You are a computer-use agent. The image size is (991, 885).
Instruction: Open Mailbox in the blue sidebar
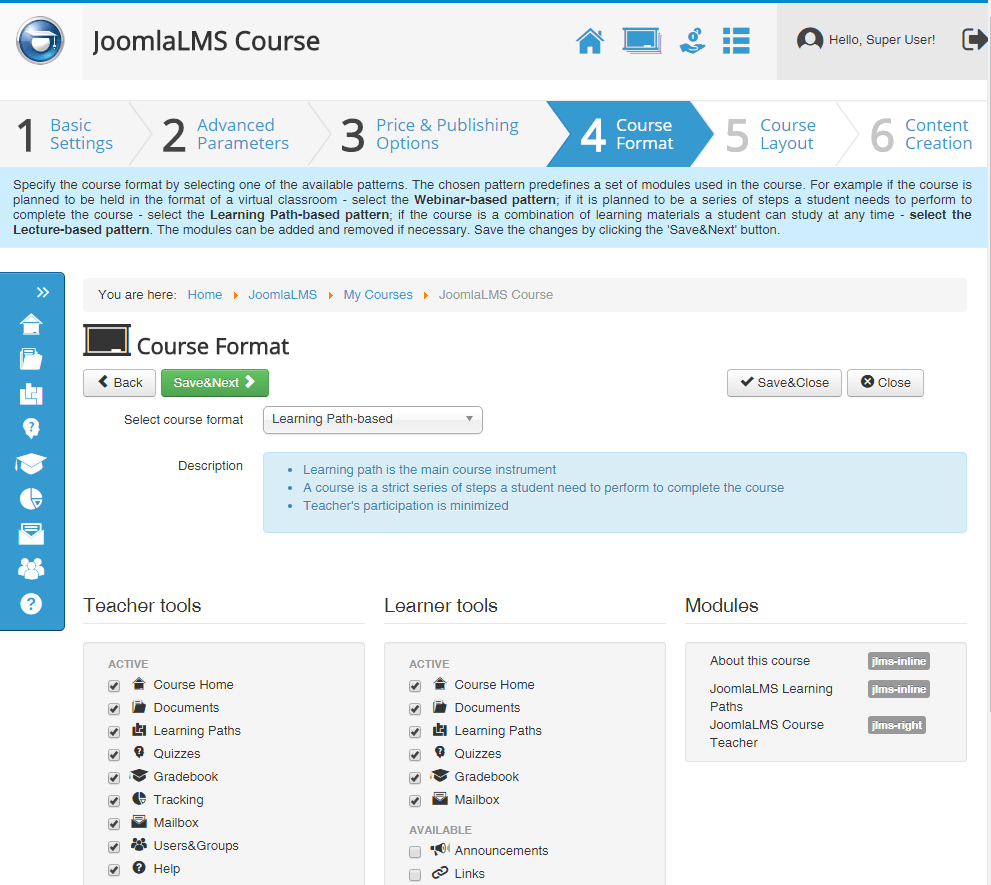(31, 534)
